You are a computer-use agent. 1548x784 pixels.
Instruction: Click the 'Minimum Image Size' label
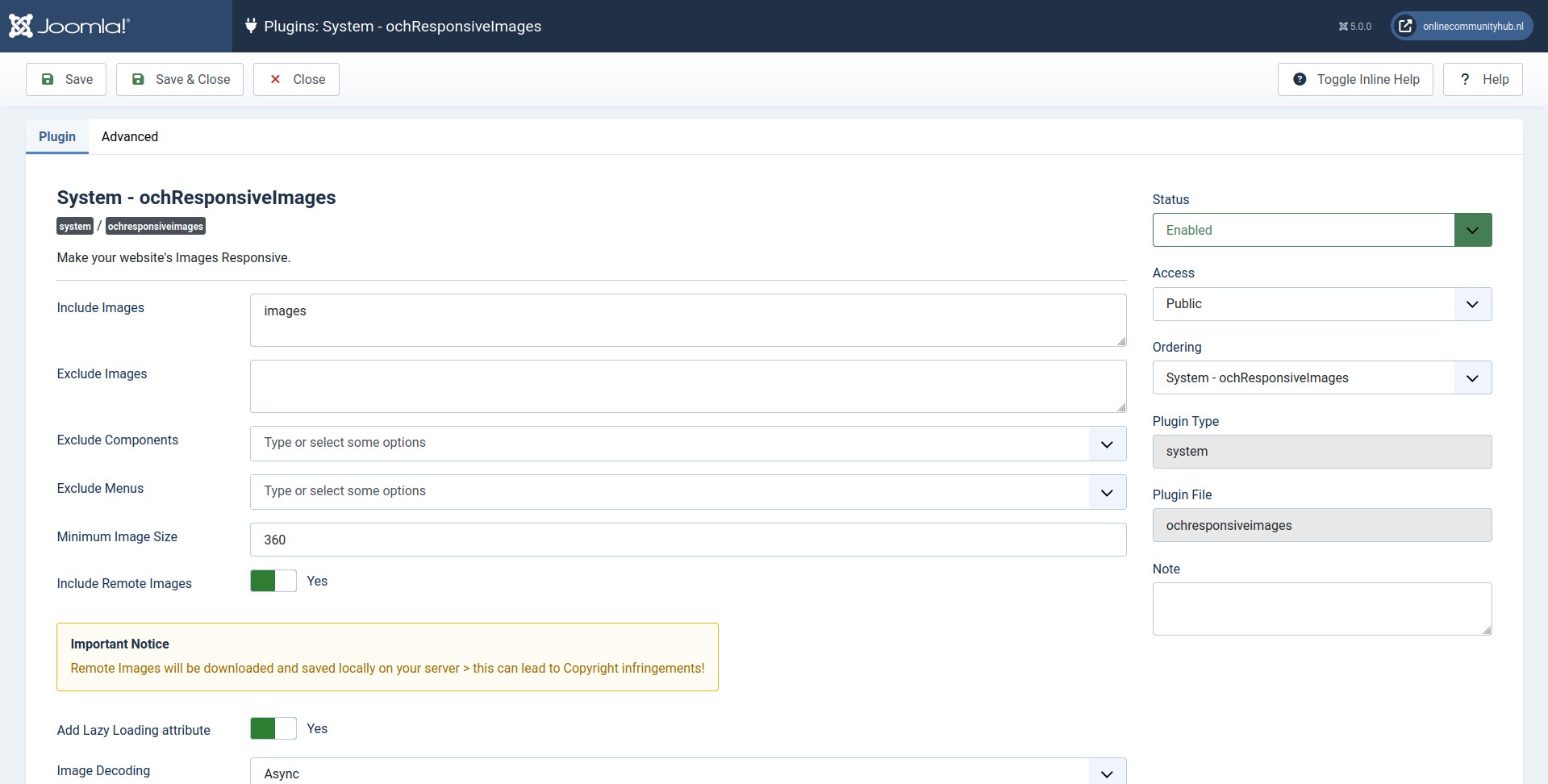pos(117,536)
